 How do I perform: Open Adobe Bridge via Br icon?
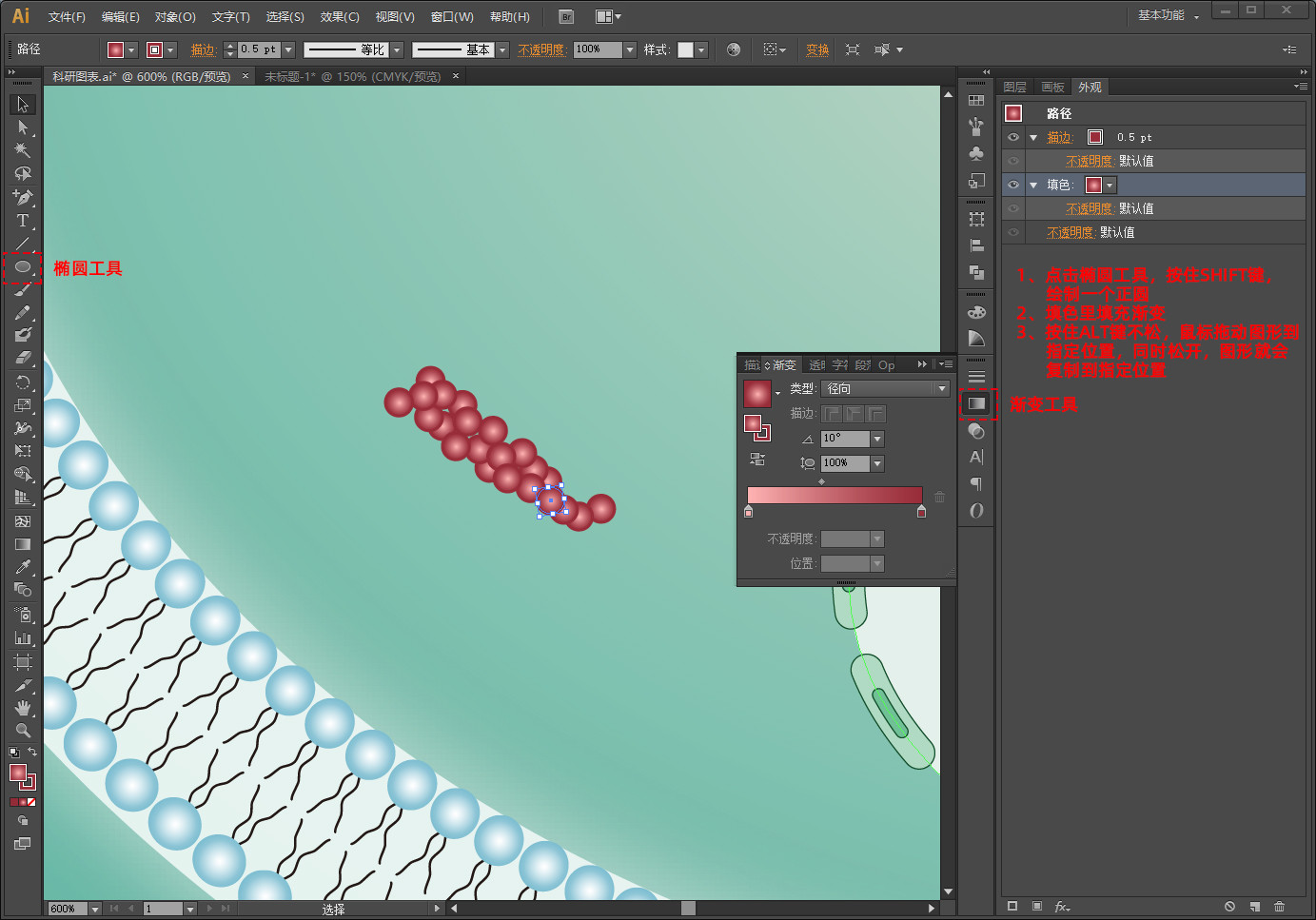point(566,17)
